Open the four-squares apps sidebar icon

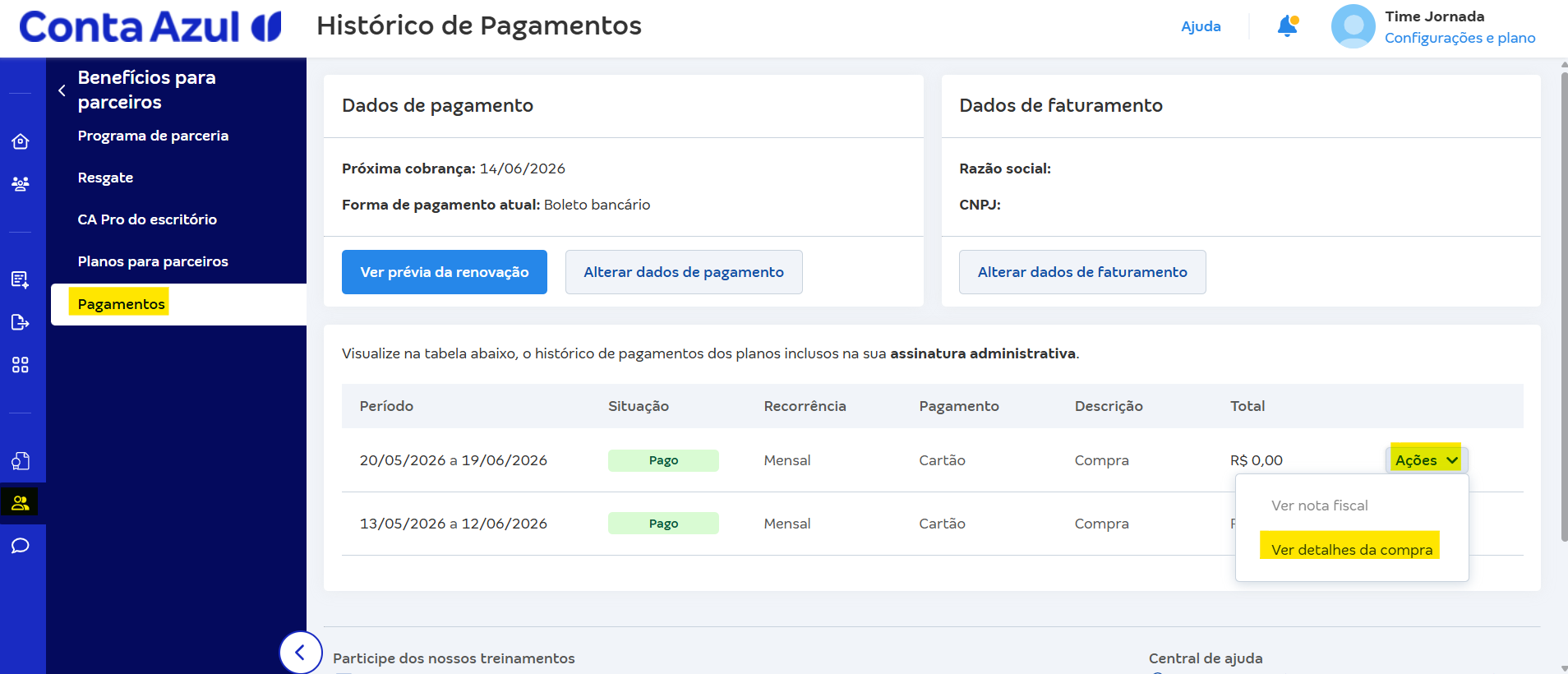click(x=21, y=364)
